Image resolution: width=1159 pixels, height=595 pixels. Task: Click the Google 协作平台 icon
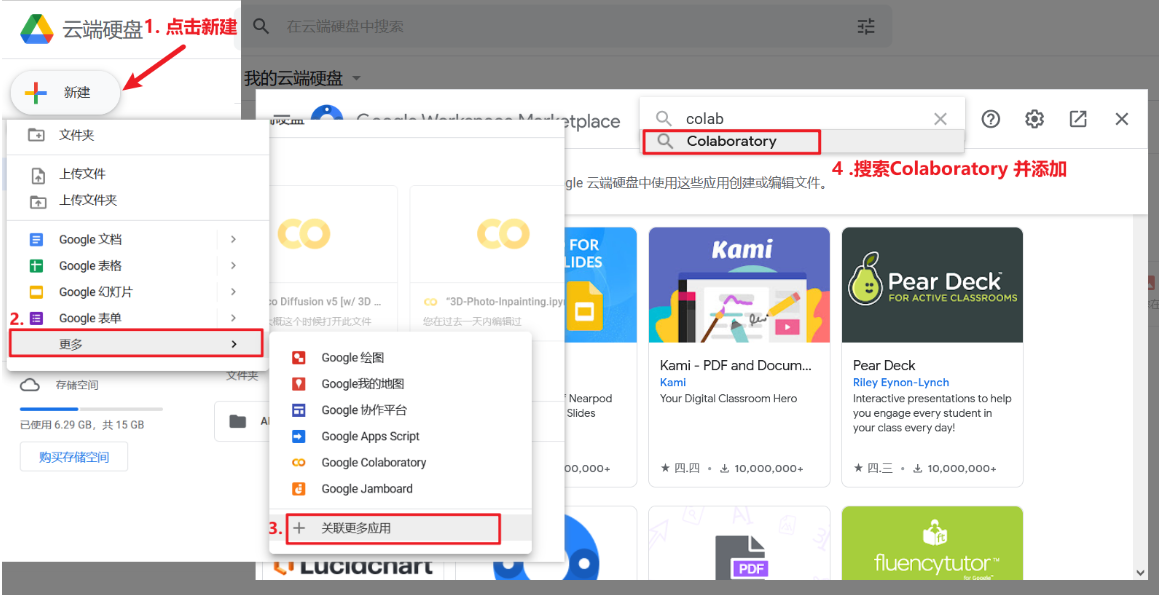[299, 410]
